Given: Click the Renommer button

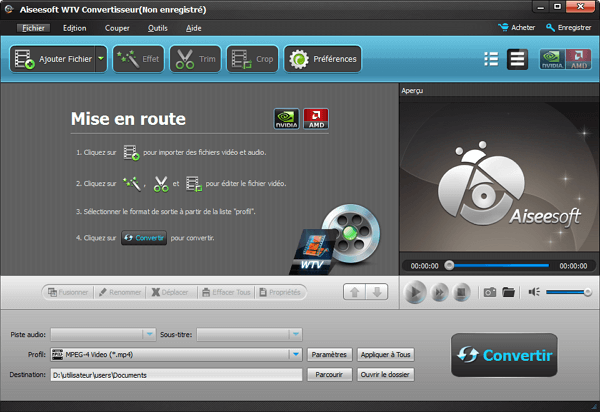Looking at the screenshot, I should 120,292.
